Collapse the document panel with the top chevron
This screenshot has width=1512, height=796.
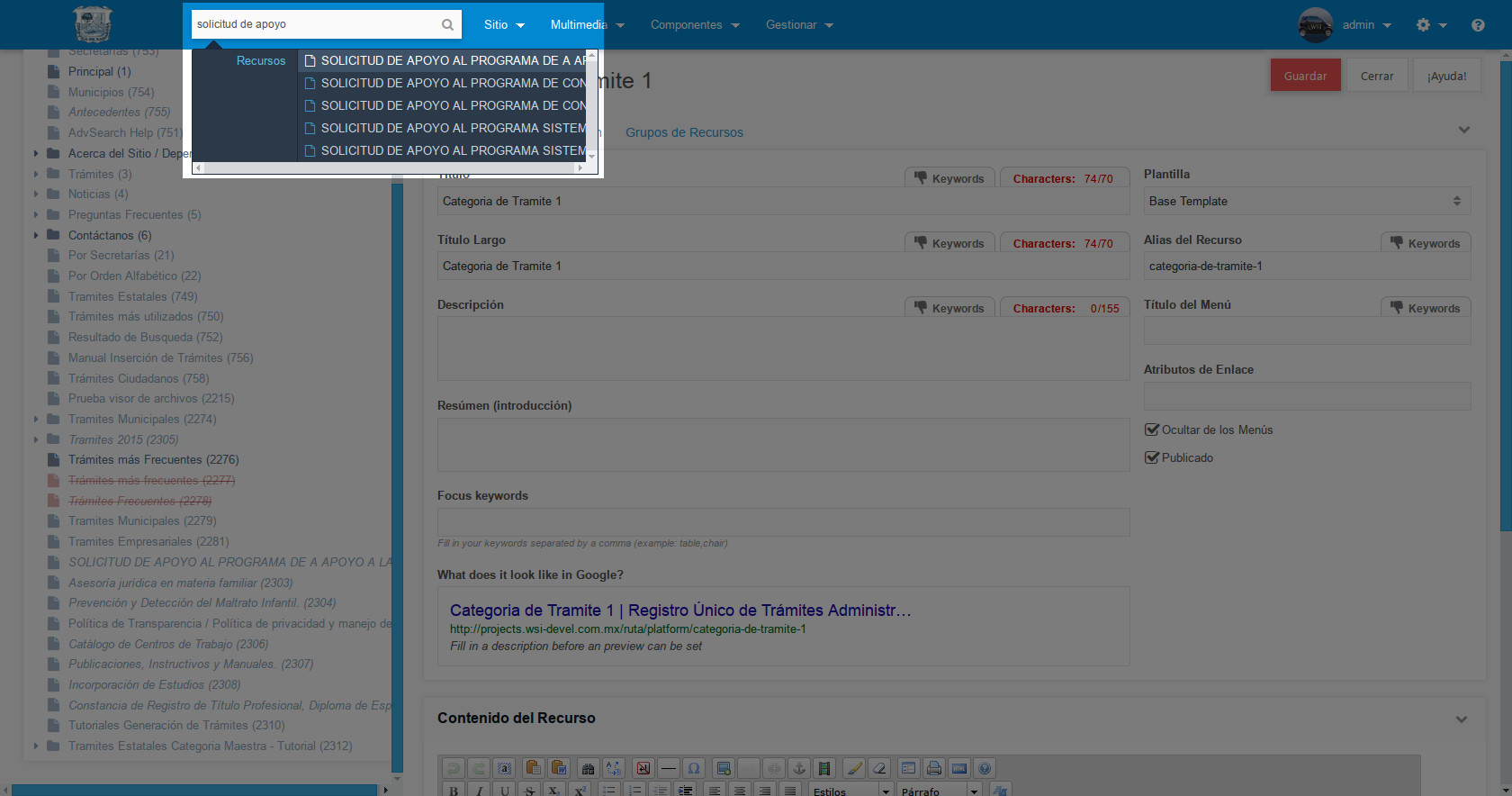[x=1464, y=130]
